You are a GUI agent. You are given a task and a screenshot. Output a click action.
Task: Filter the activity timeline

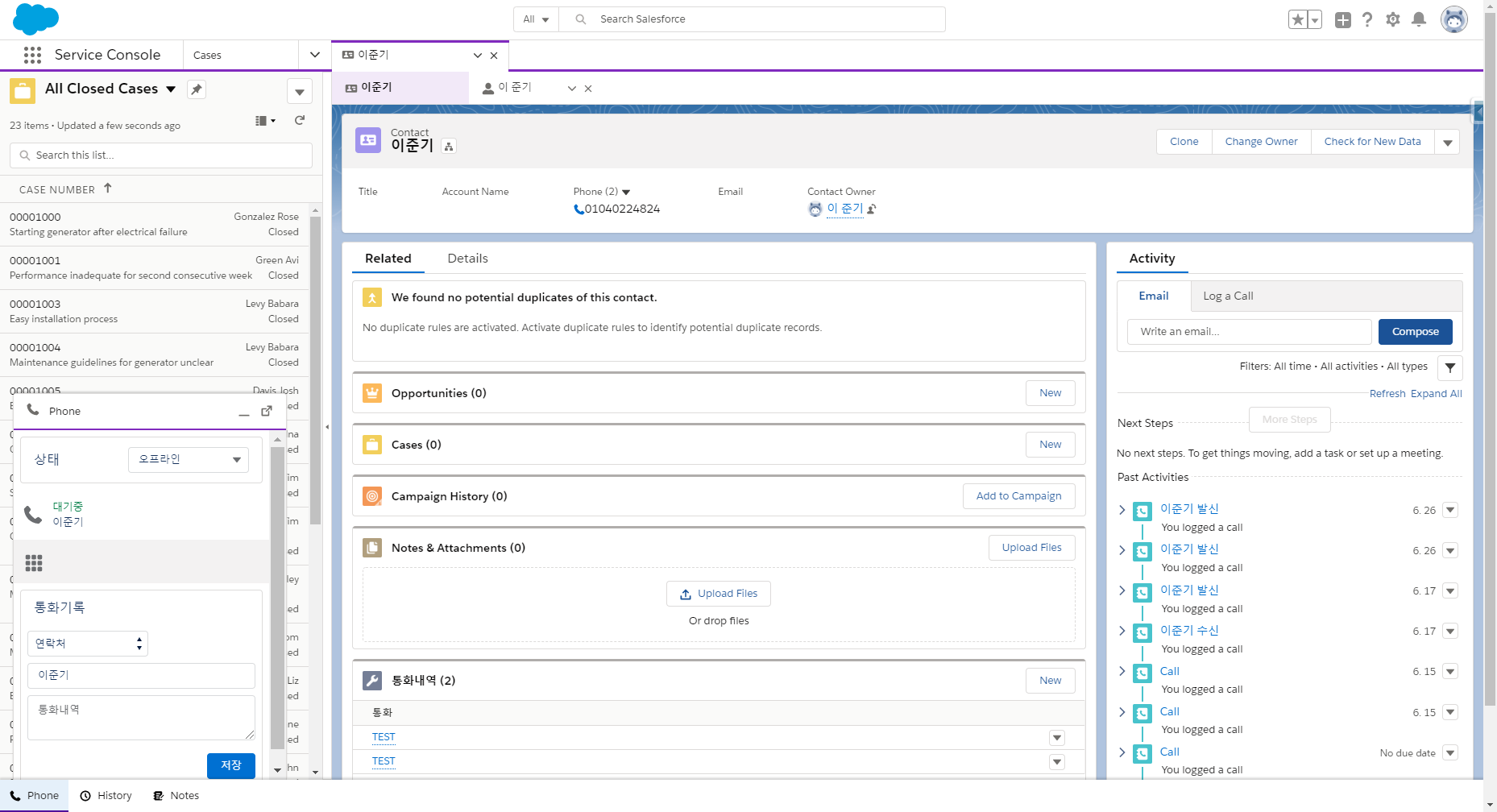[1450, 367]
